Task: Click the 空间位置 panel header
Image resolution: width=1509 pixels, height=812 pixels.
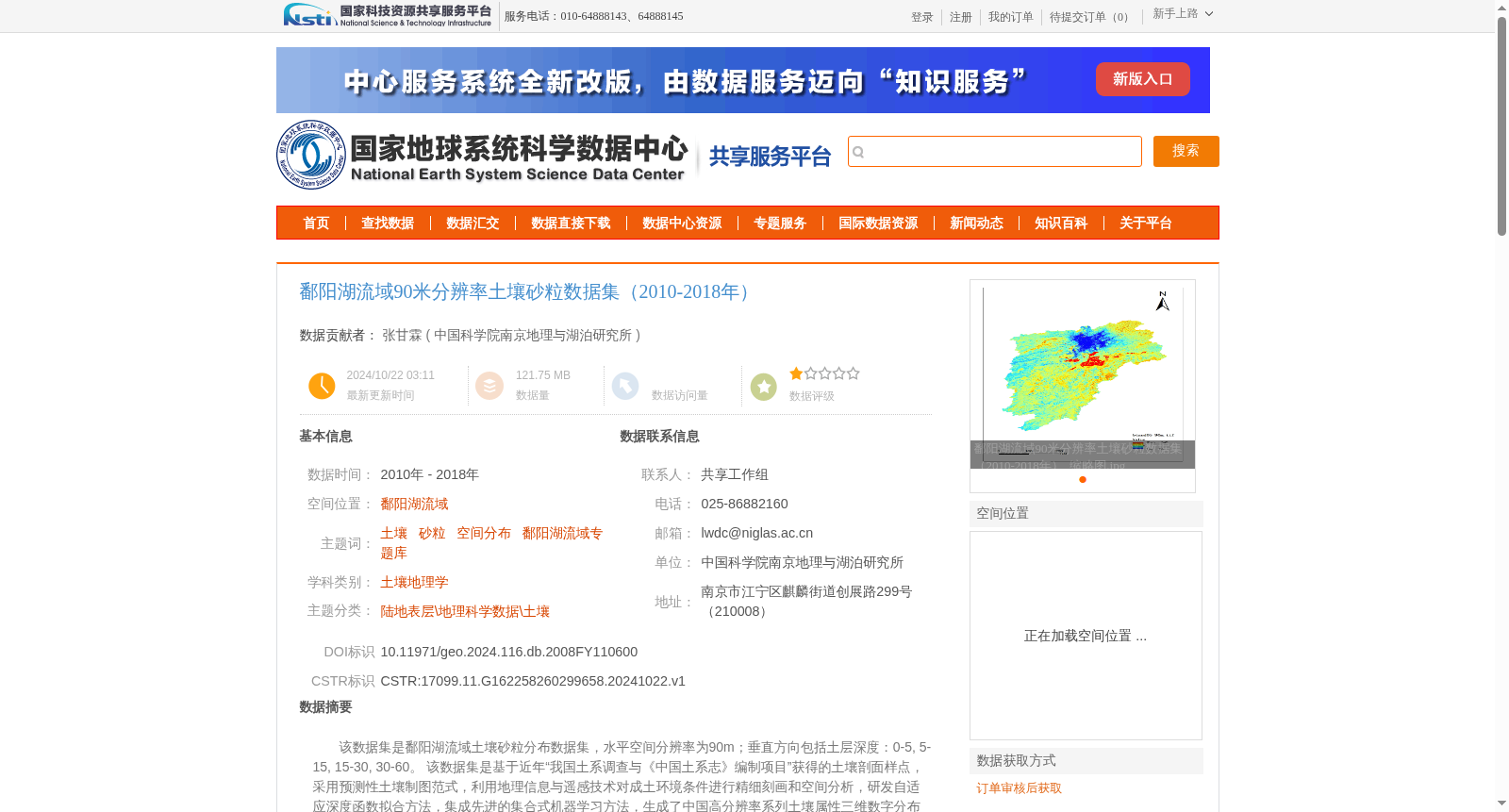Action: point(1086,513)
